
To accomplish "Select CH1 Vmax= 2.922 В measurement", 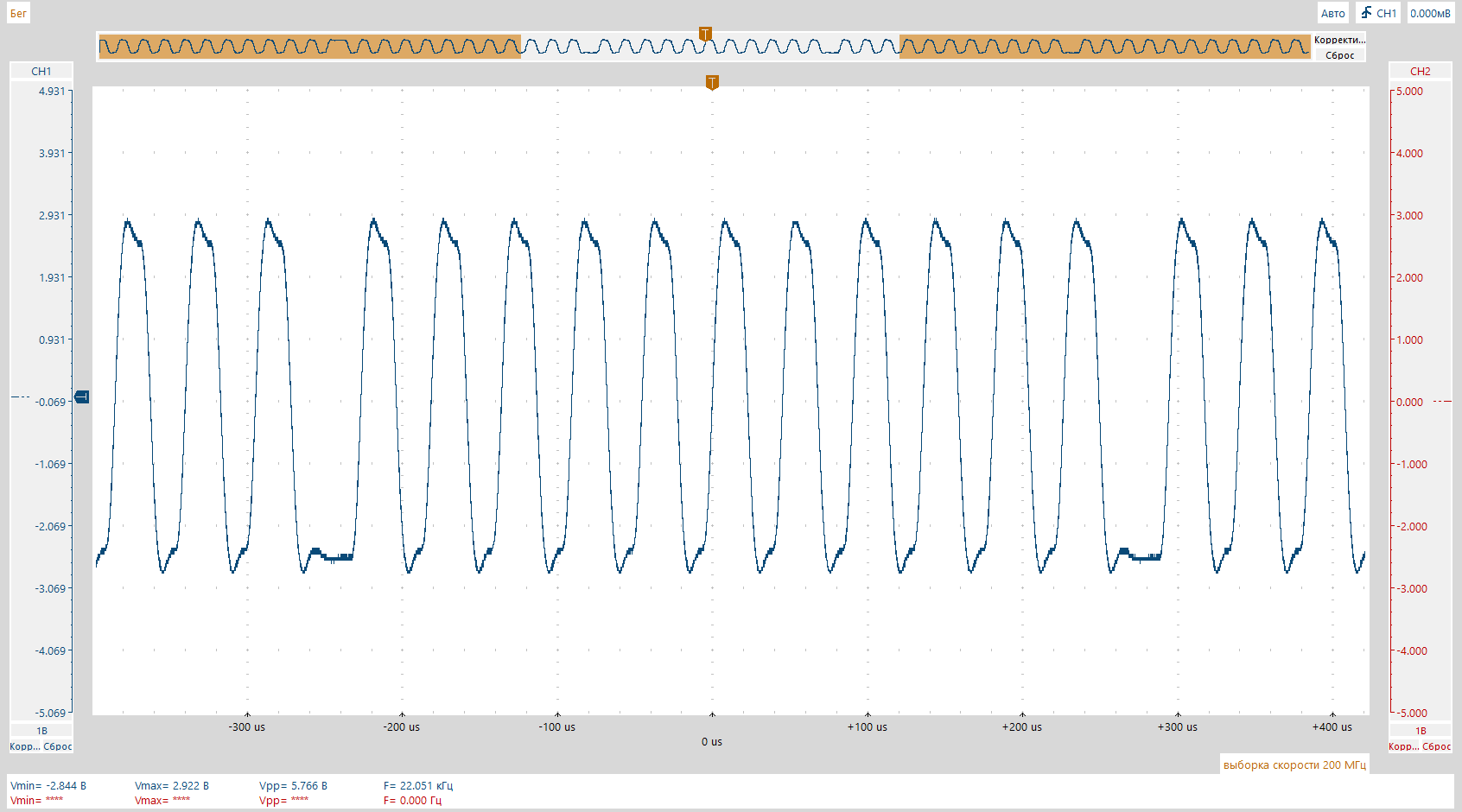I will coord(172,785).
